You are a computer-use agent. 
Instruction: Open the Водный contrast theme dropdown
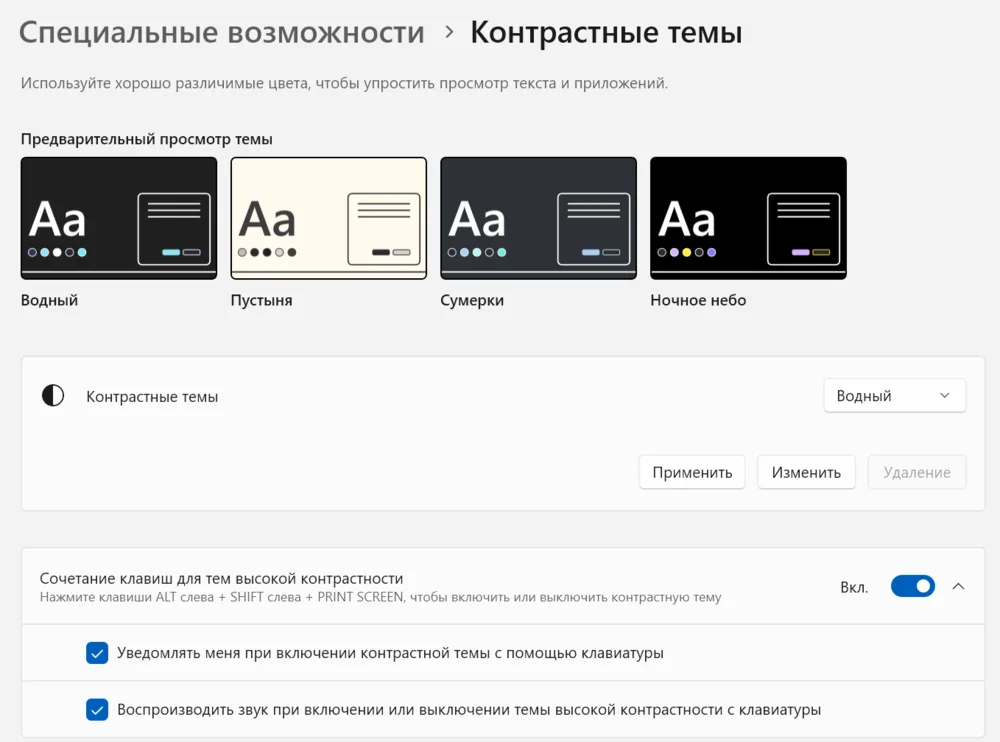(894, 396)
